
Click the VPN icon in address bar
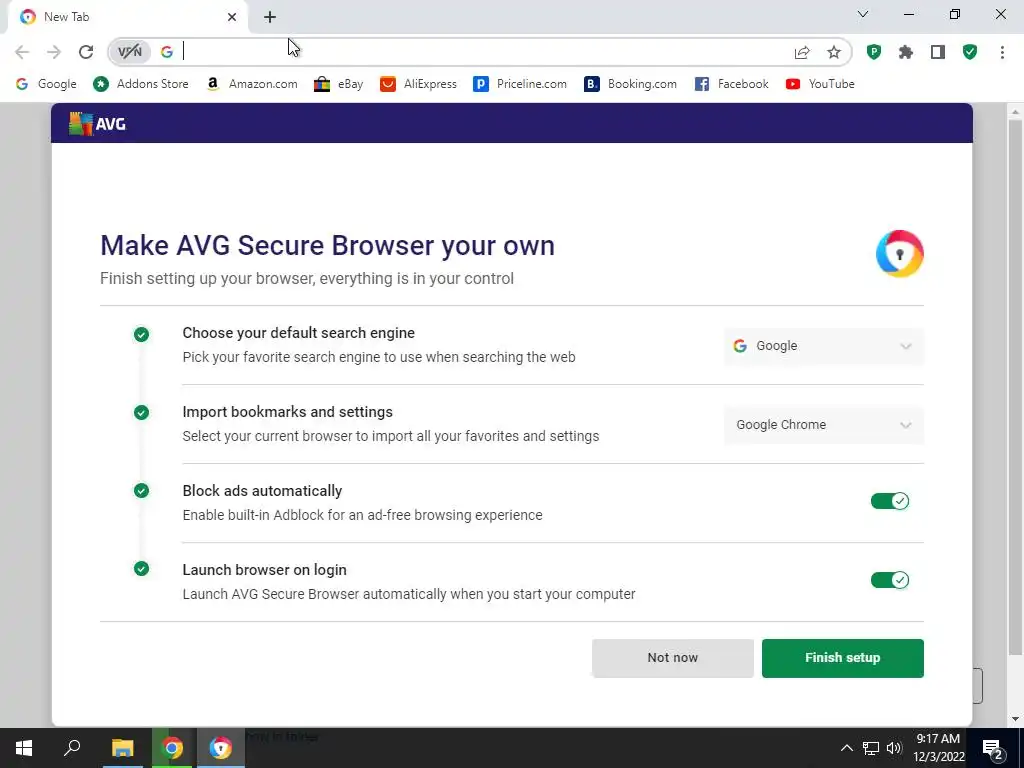point(130,52)
